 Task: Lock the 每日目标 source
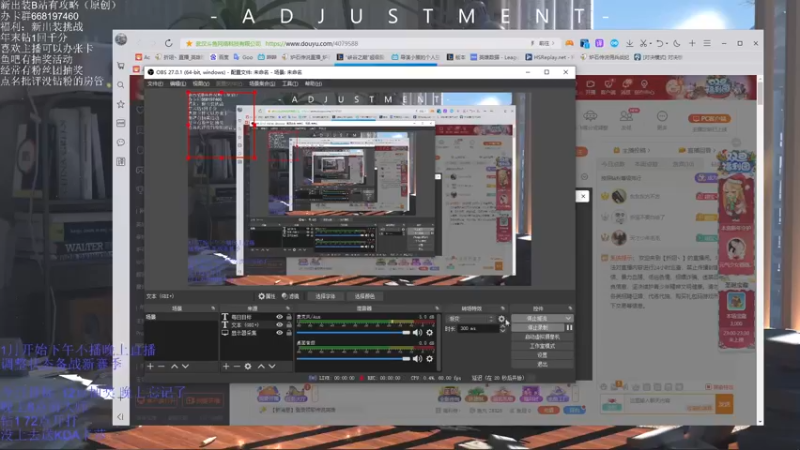(x=289, y=317)
